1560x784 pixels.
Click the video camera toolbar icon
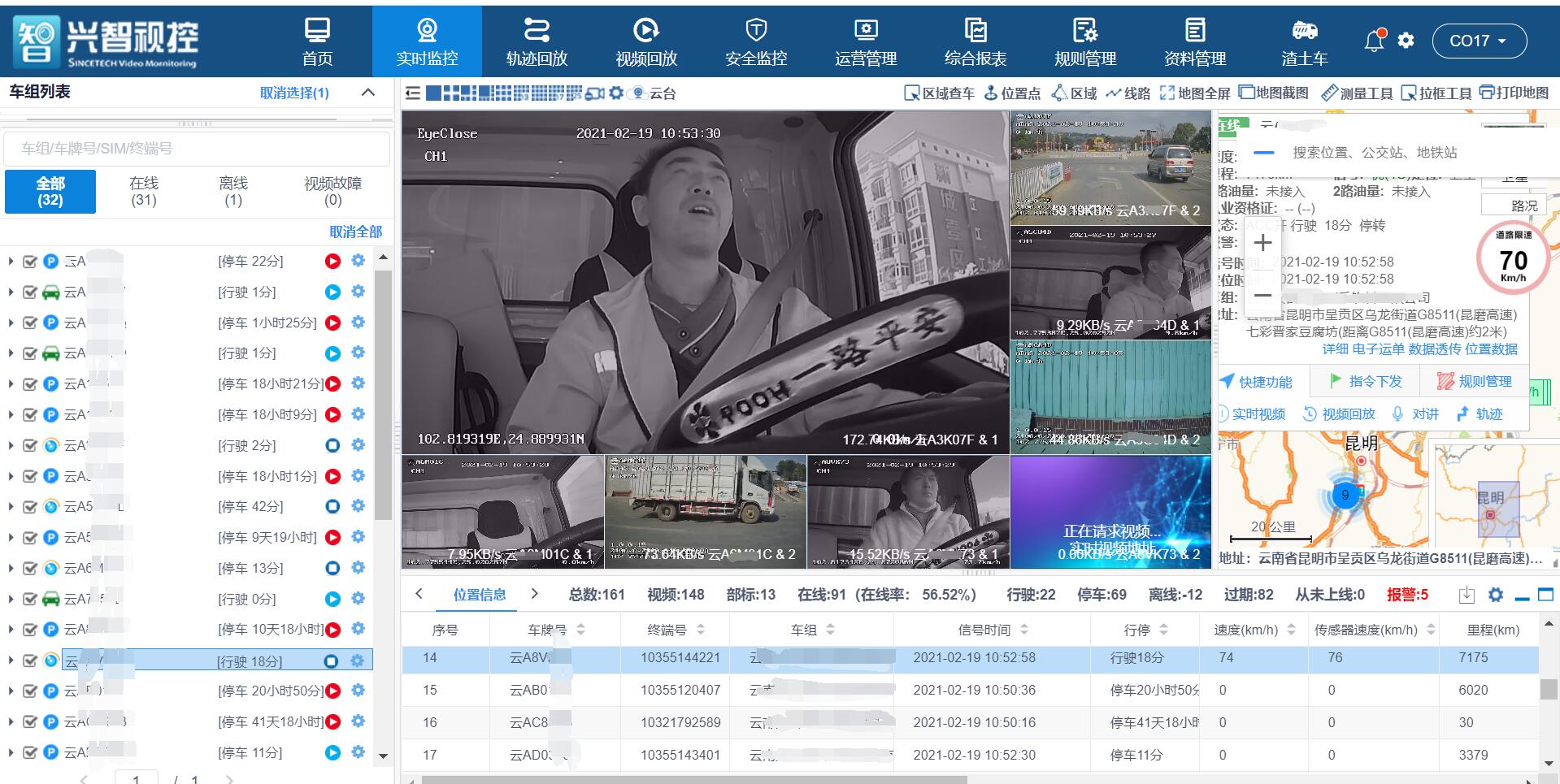pyautogui.click(x=595, y=93)
